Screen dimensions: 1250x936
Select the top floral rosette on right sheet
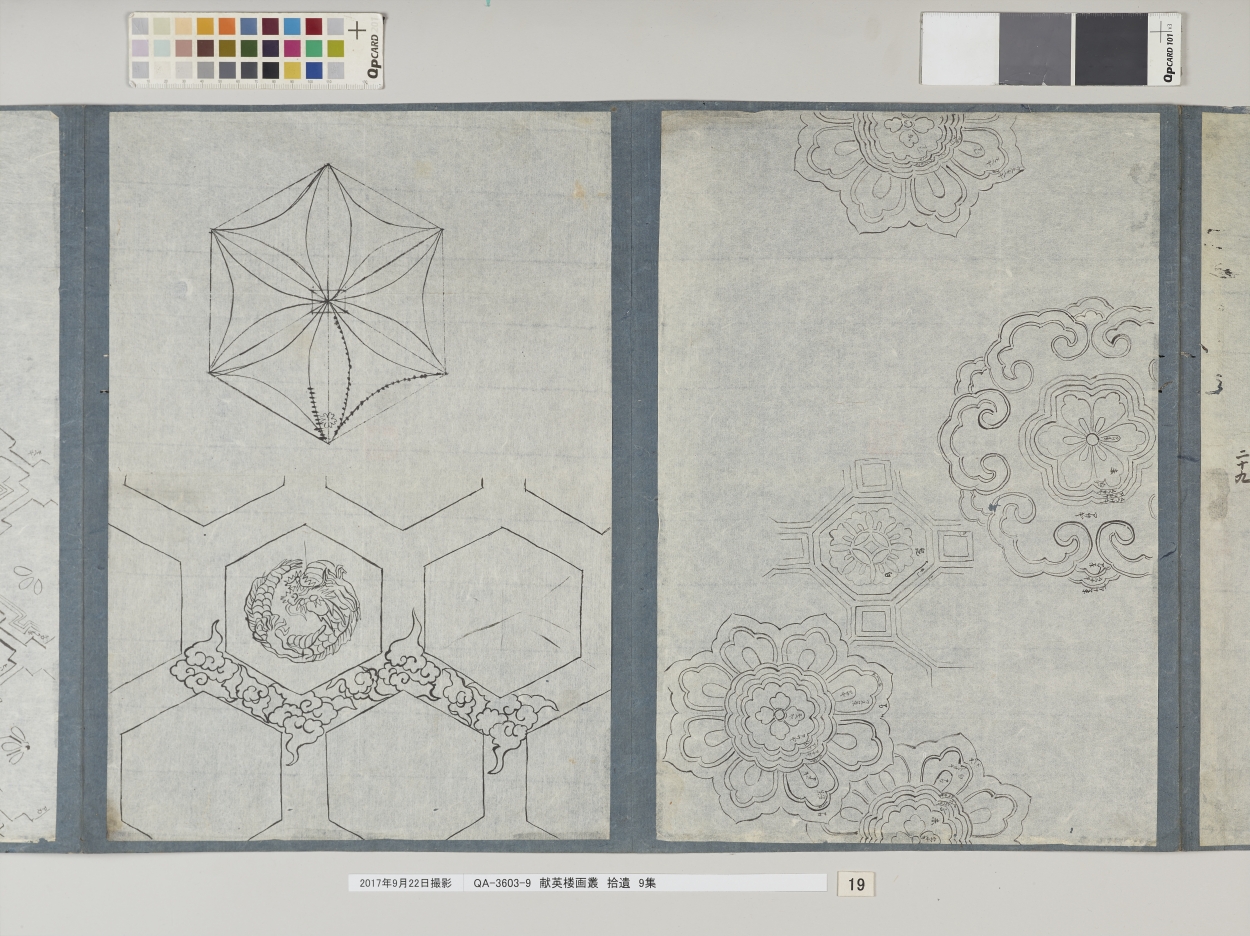tap(908, 172)
